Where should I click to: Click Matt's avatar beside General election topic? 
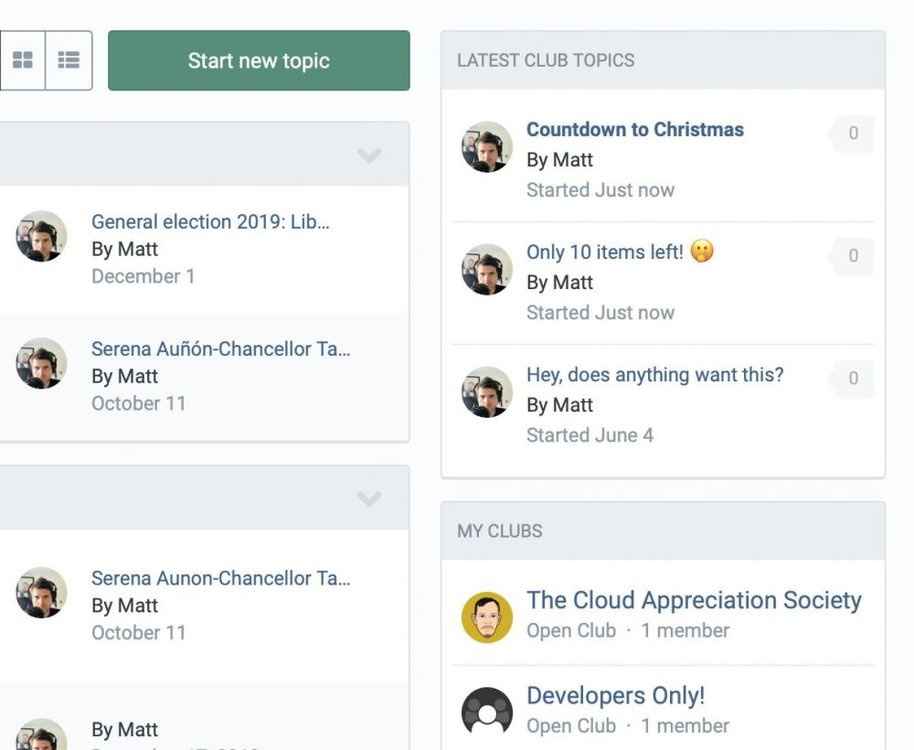tap(41, 236)
